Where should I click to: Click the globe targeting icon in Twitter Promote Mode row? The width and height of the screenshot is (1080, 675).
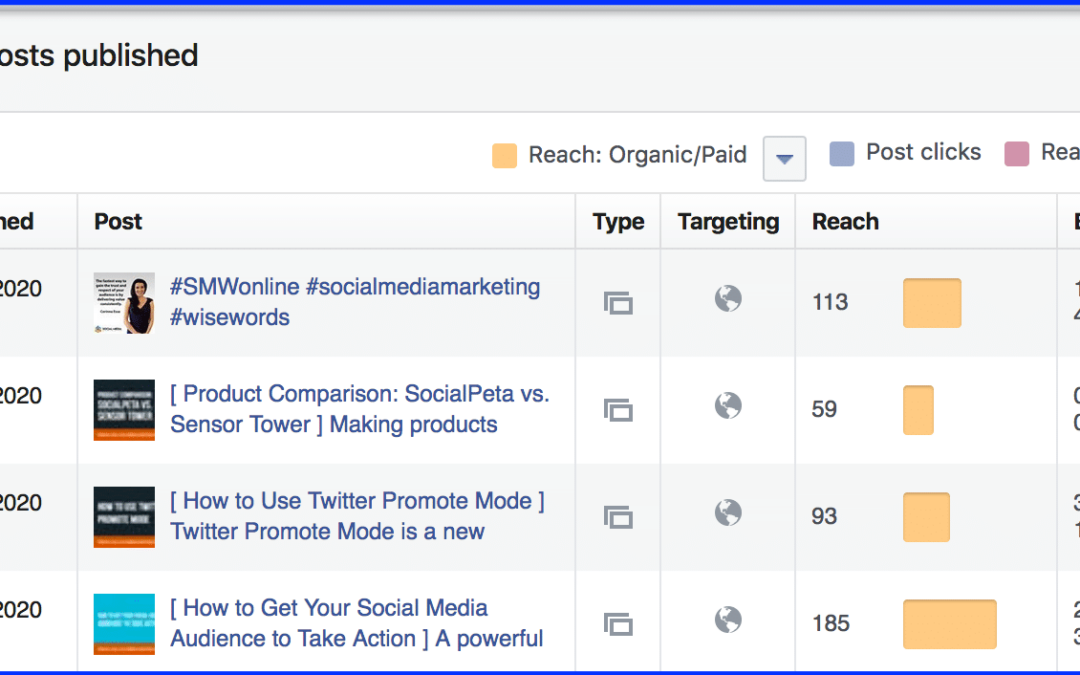728,512
